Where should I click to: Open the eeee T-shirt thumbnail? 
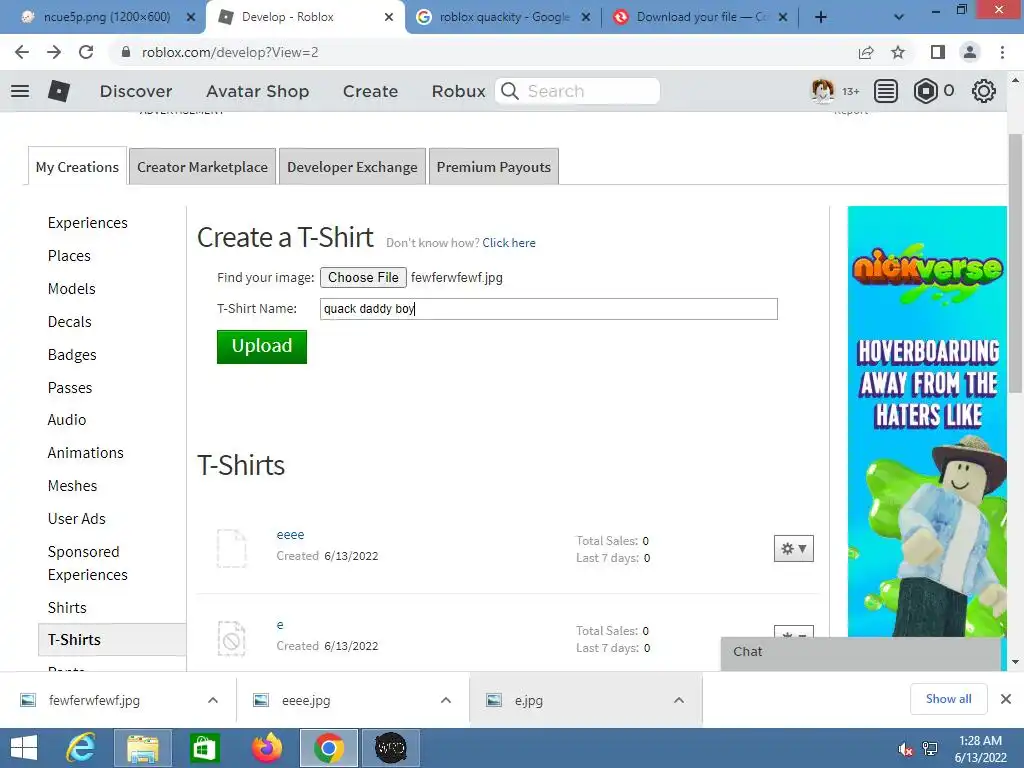click(232, 548)
